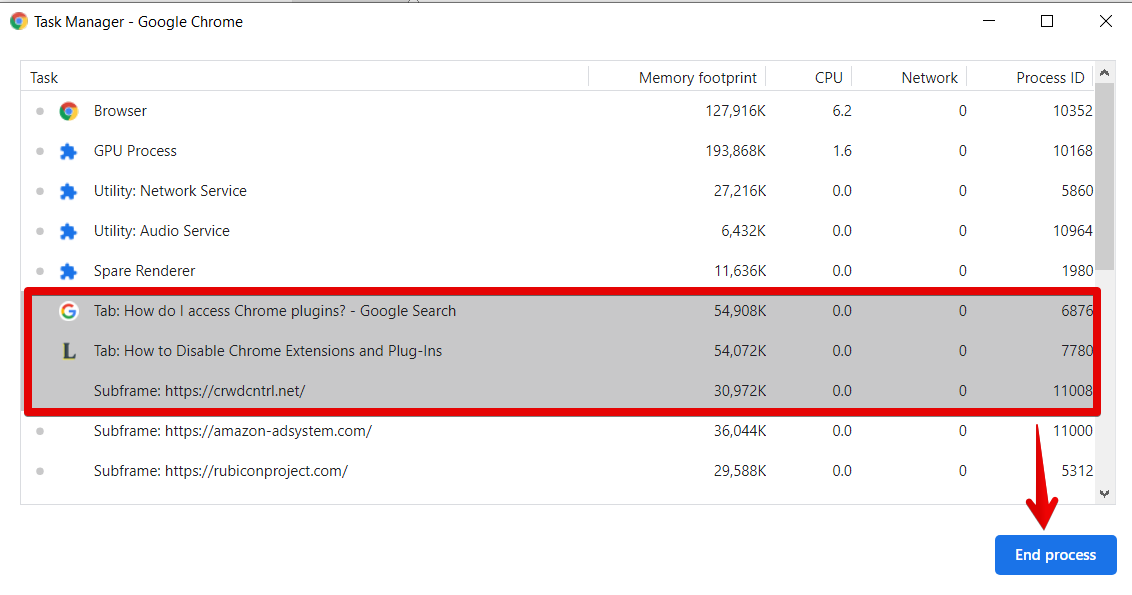This screenshot has height=595, width=1132.
Task: Sort by Memory footprint column header
Action: pos(699,77)
